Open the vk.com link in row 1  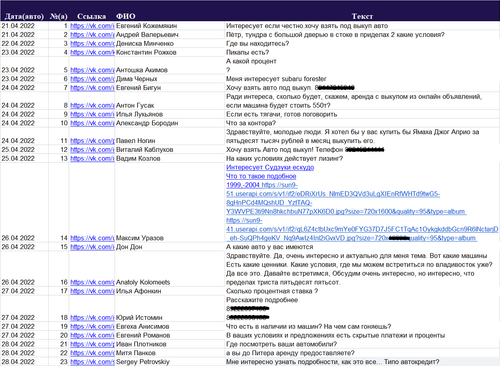pos(92,26)
